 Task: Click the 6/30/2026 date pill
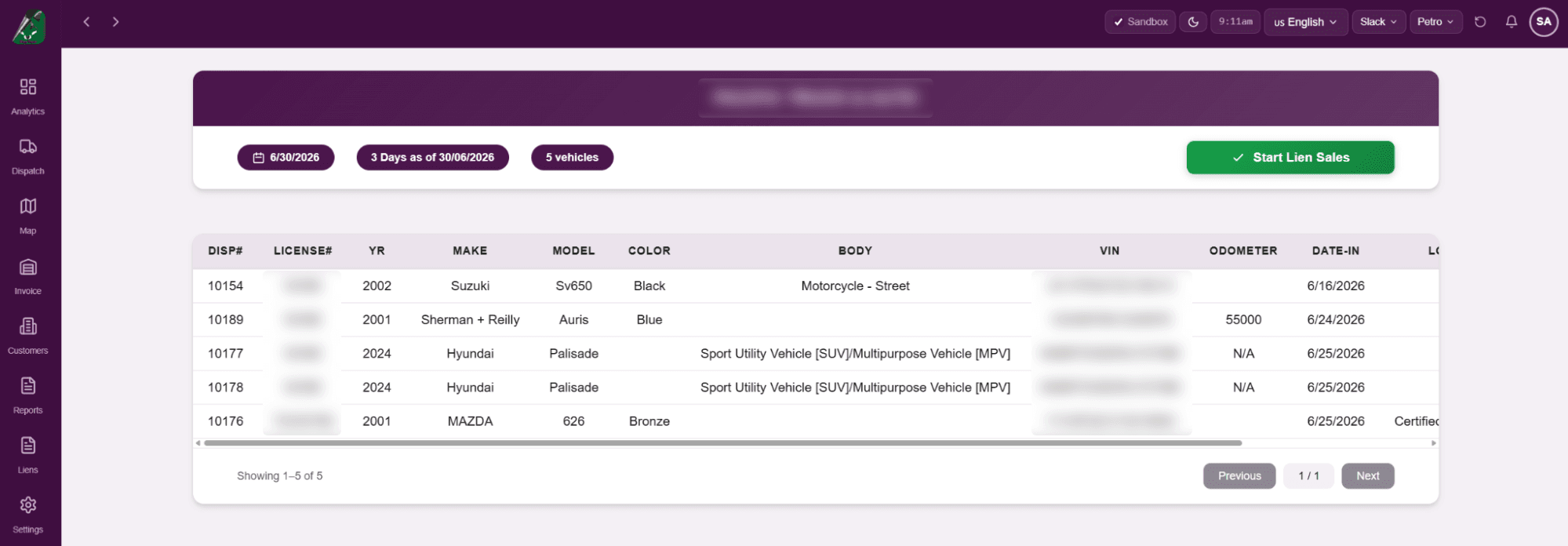[x=286, y=157]
